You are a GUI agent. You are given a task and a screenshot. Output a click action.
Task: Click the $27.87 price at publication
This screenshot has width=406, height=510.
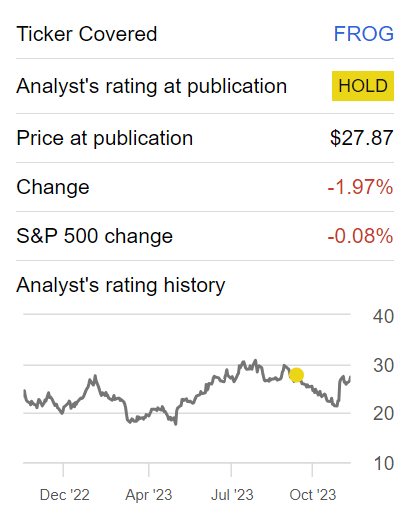362,138
